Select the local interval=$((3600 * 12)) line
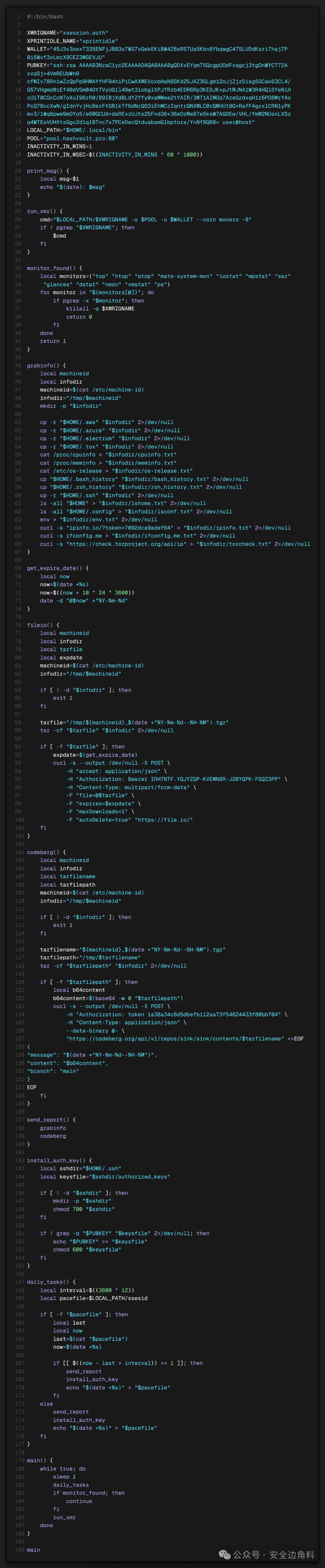325x1568 pixels. 87,1290
